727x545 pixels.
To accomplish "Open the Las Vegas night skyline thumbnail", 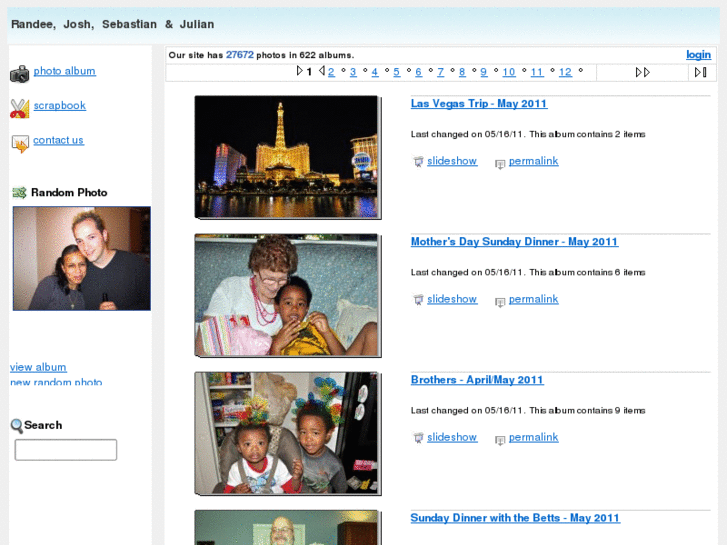I will 287,157.
